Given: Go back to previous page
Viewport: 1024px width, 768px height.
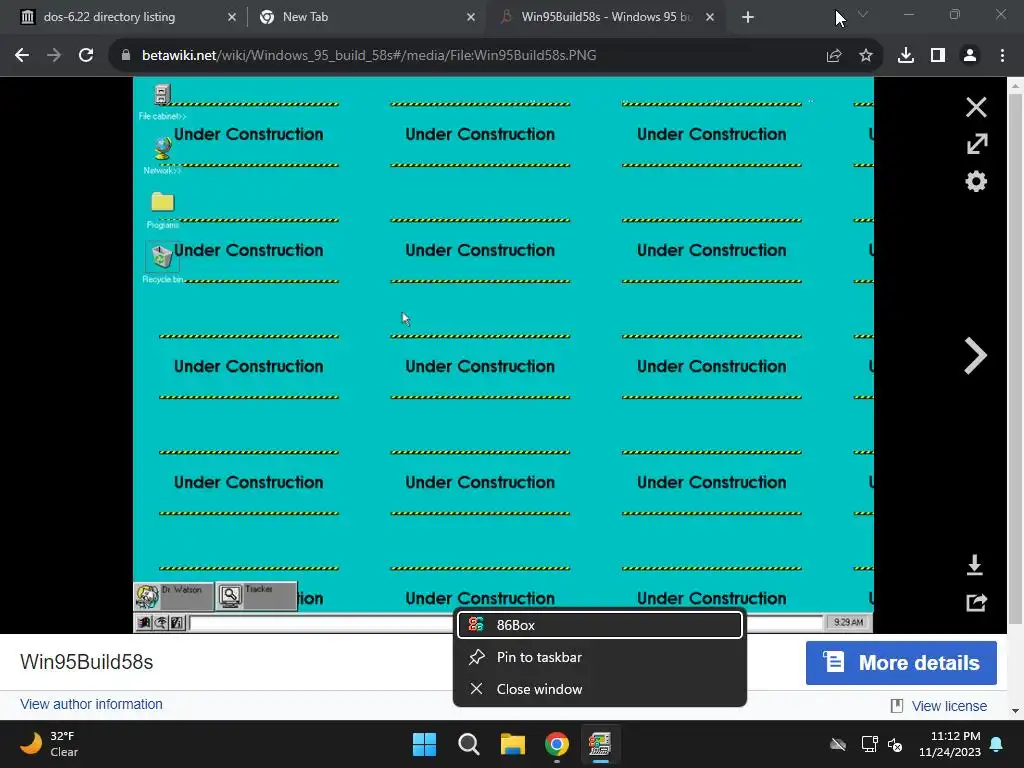Looking at the screenshot, I should click(x=22, y=56).
